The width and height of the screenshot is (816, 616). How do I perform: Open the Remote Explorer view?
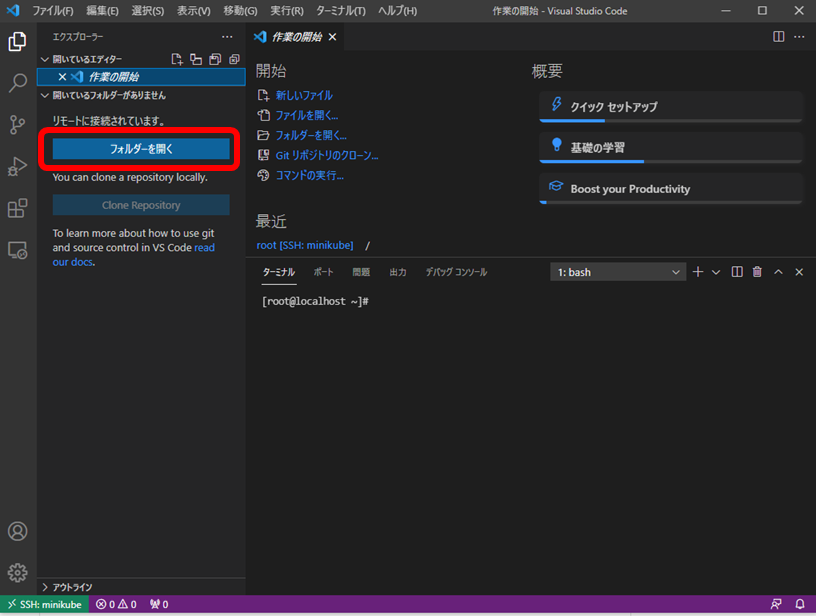click(x=17, y=250)
